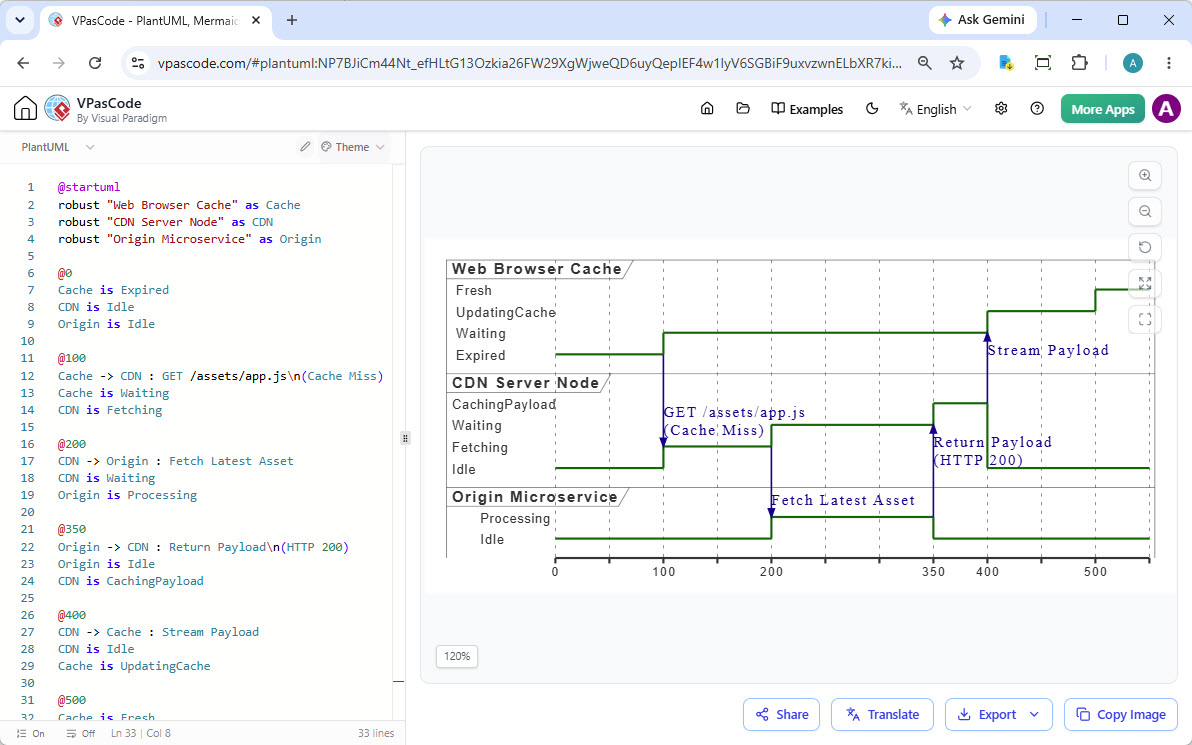1192x745 pixels.
Task: Open Chrome profile avatar in toolbar
Action: click(x=1133, y=63)
